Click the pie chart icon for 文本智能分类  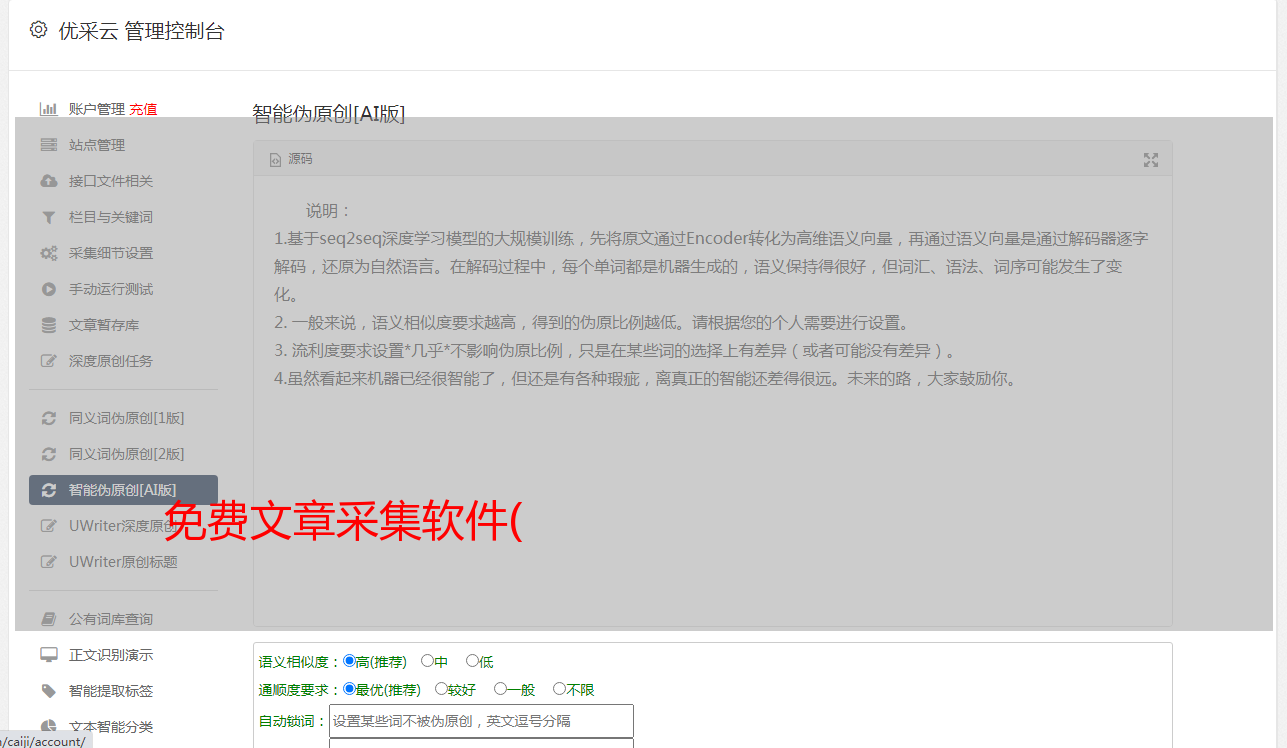48,727
